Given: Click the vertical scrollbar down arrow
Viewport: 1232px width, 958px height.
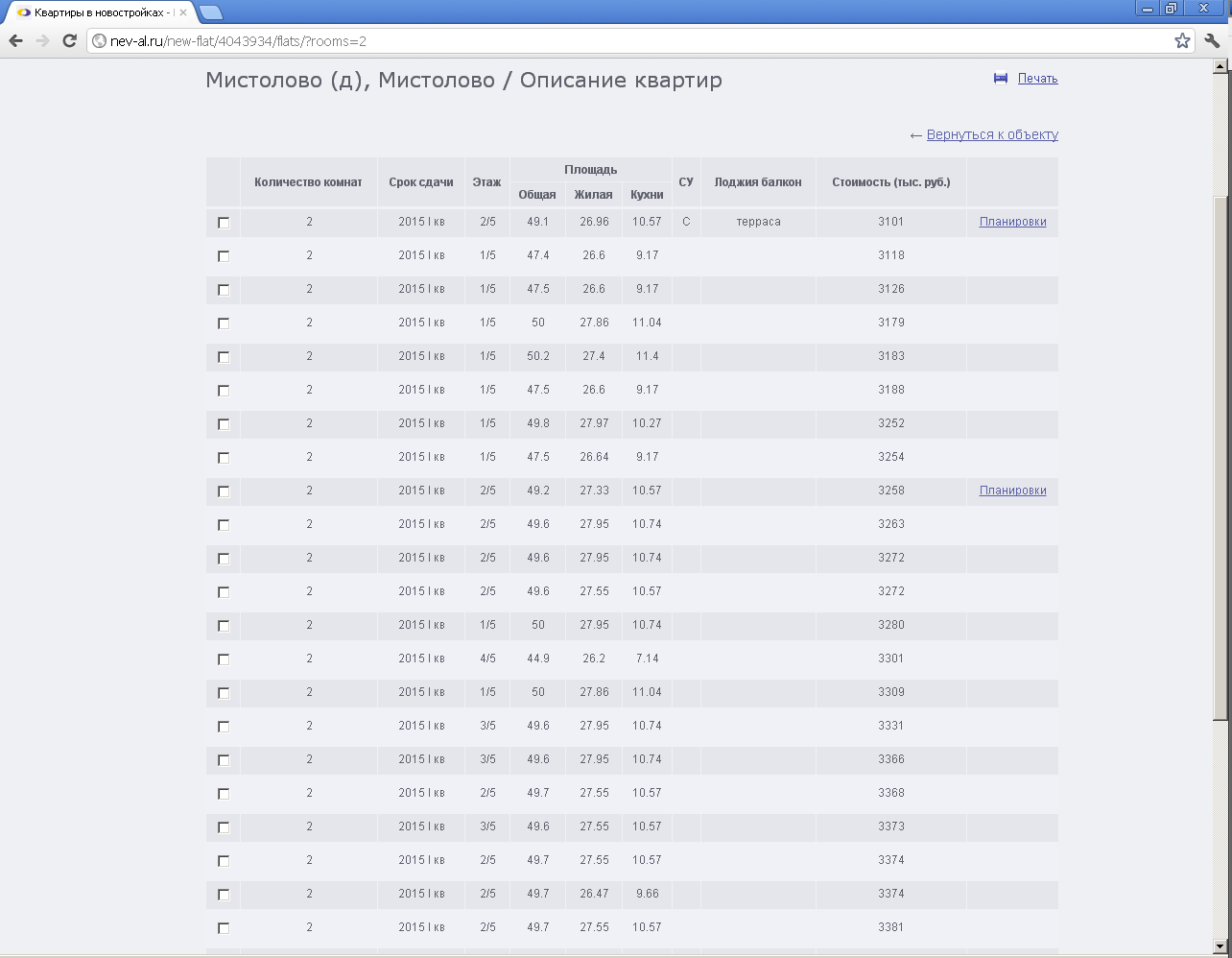Looking at the screenshot, I should (x=1220, y=949).
